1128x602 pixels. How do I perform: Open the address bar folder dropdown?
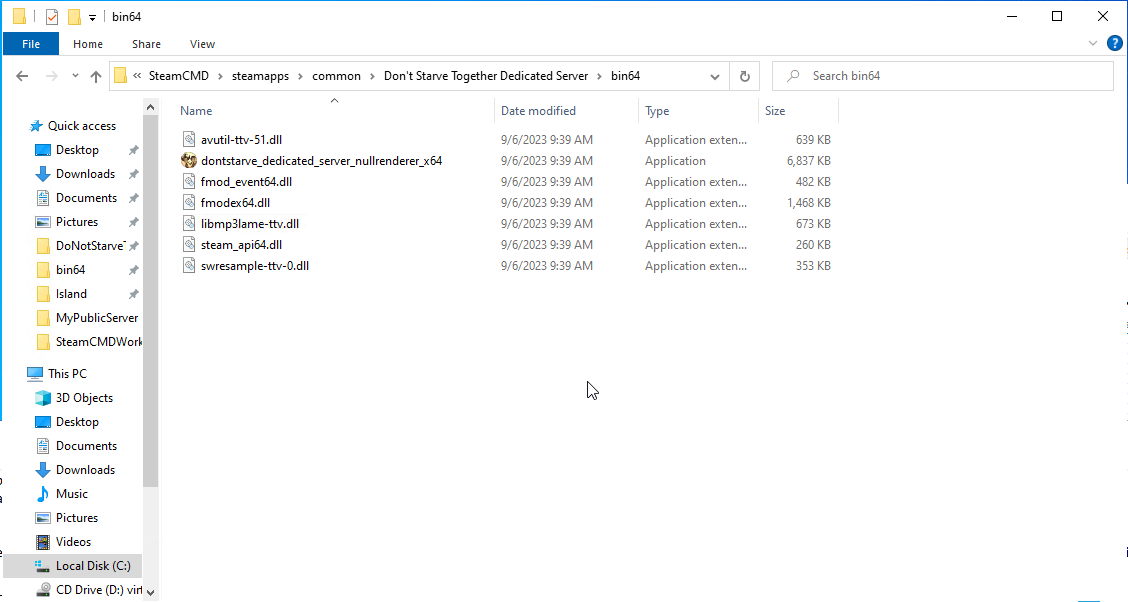click(714, 76)
